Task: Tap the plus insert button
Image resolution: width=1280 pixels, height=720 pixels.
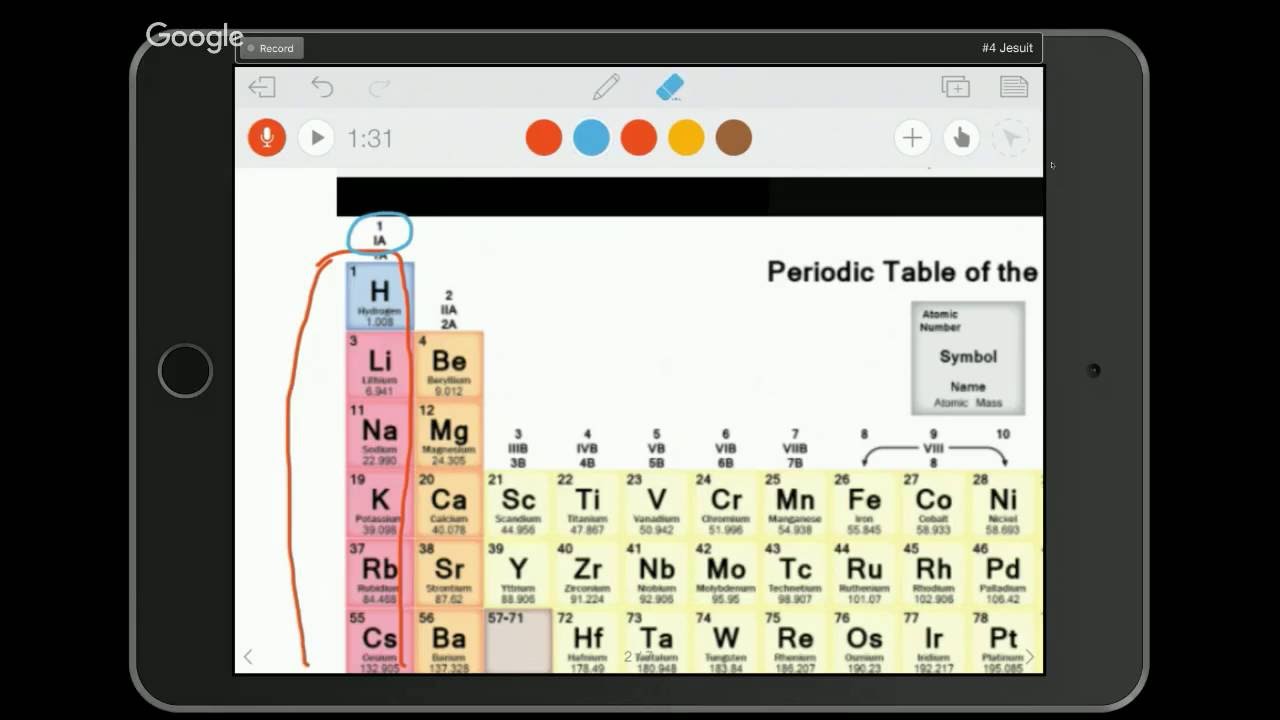Action: [912, 138]
